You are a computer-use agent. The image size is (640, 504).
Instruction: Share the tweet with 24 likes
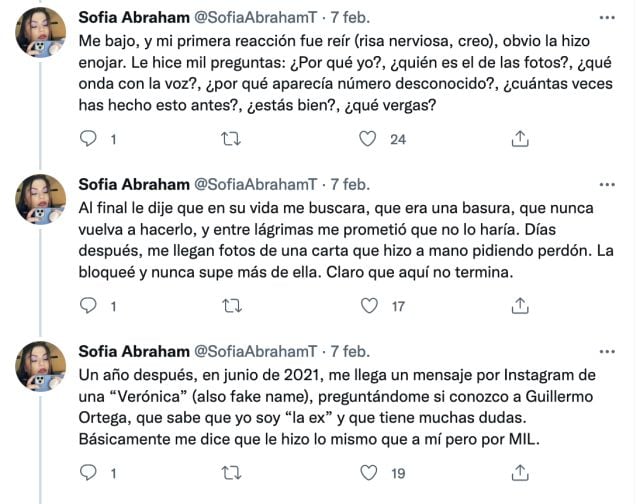coord(518,139)
